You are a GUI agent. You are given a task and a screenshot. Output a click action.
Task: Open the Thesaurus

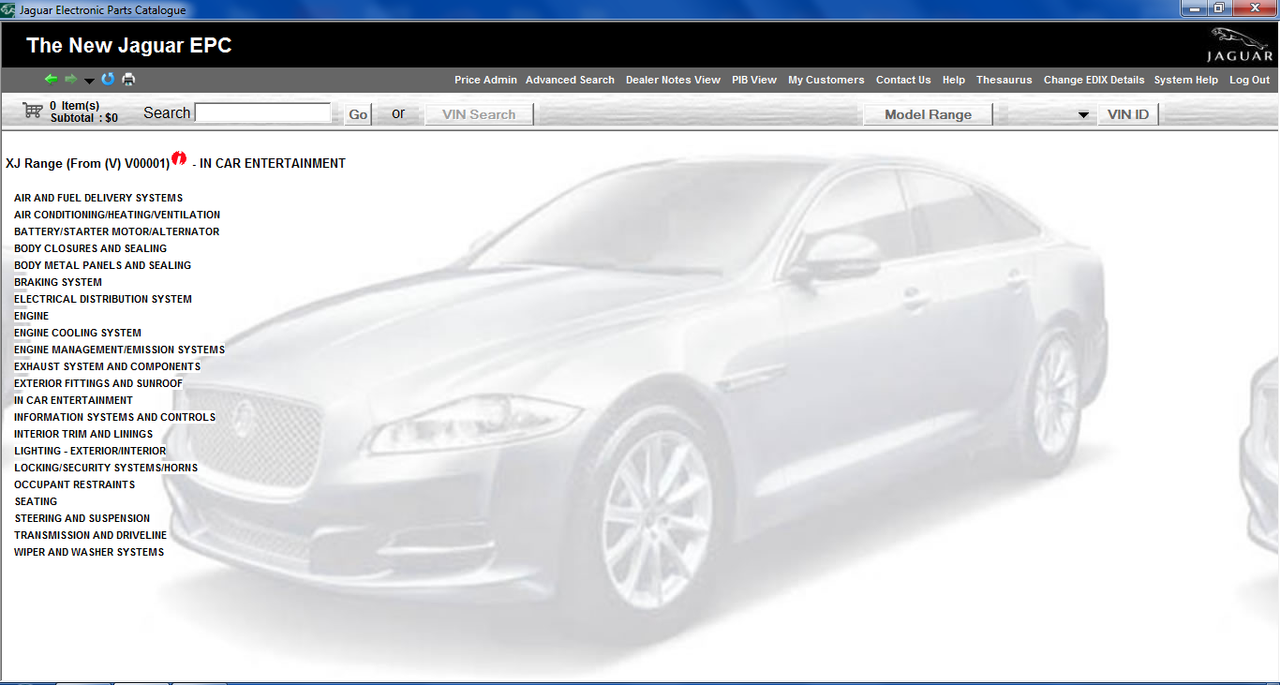(1004, 80)
